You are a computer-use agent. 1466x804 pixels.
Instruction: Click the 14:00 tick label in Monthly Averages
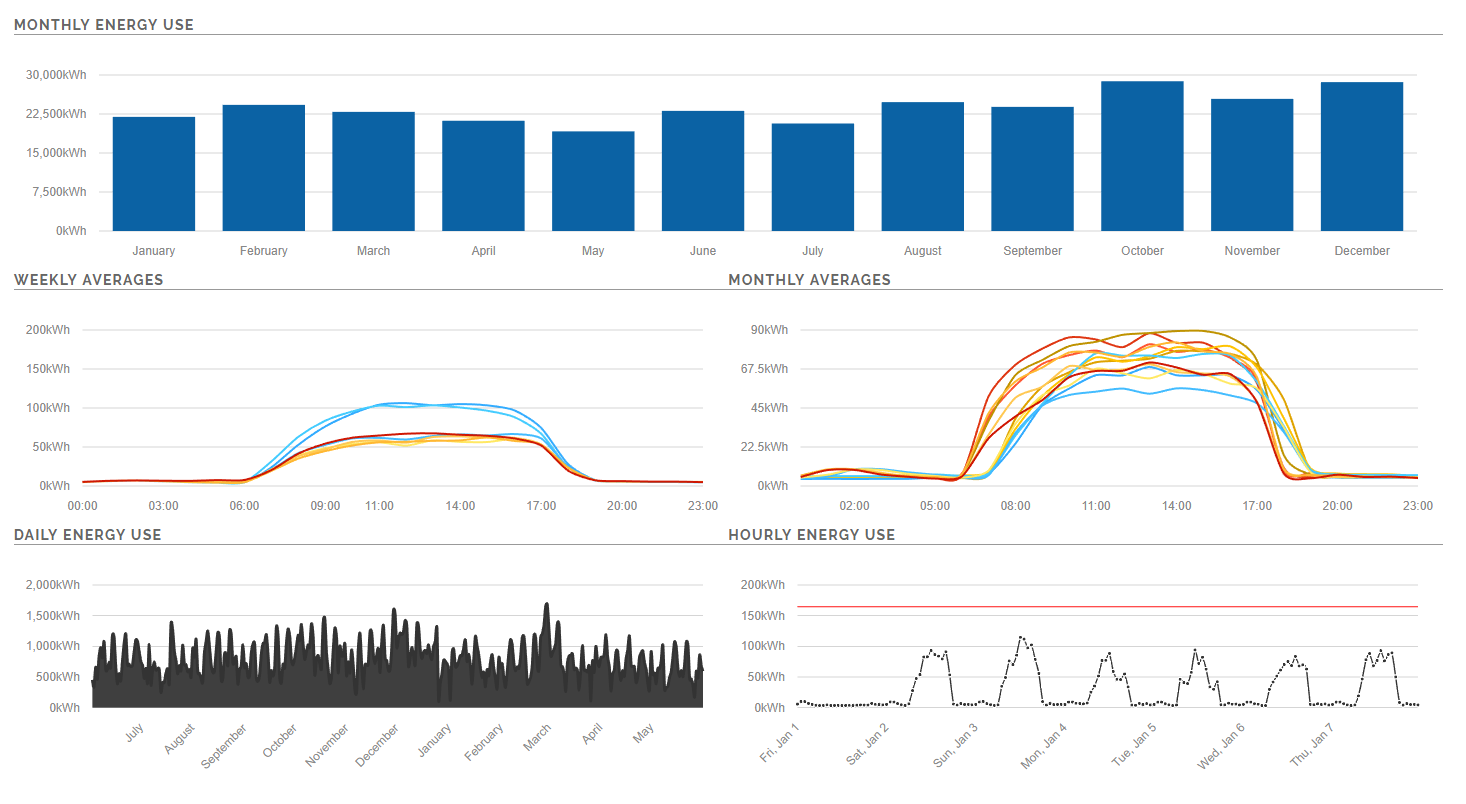(x=1176, y=506)
